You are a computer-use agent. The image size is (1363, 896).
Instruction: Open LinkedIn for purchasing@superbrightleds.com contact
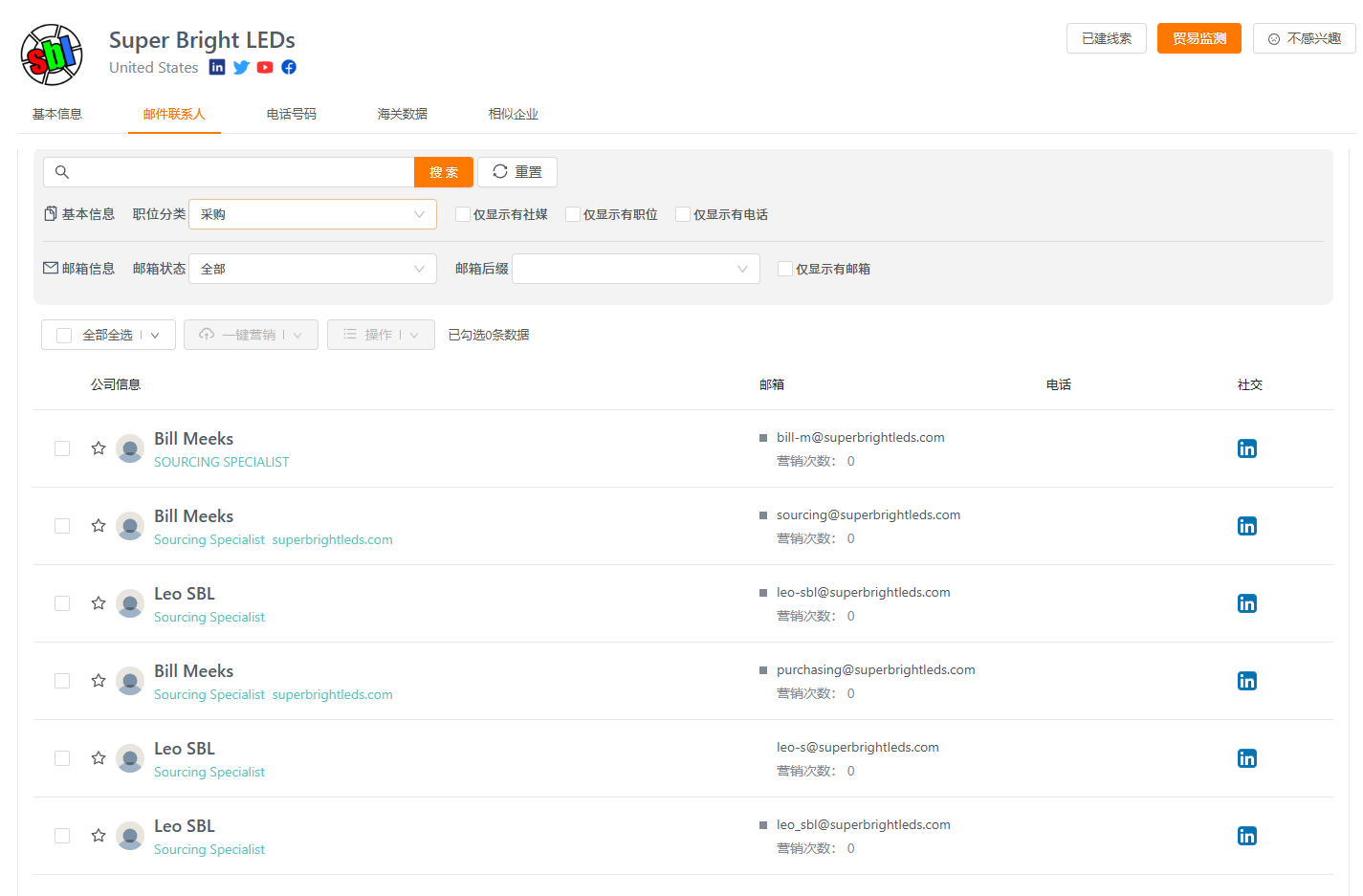(1247, 681)
